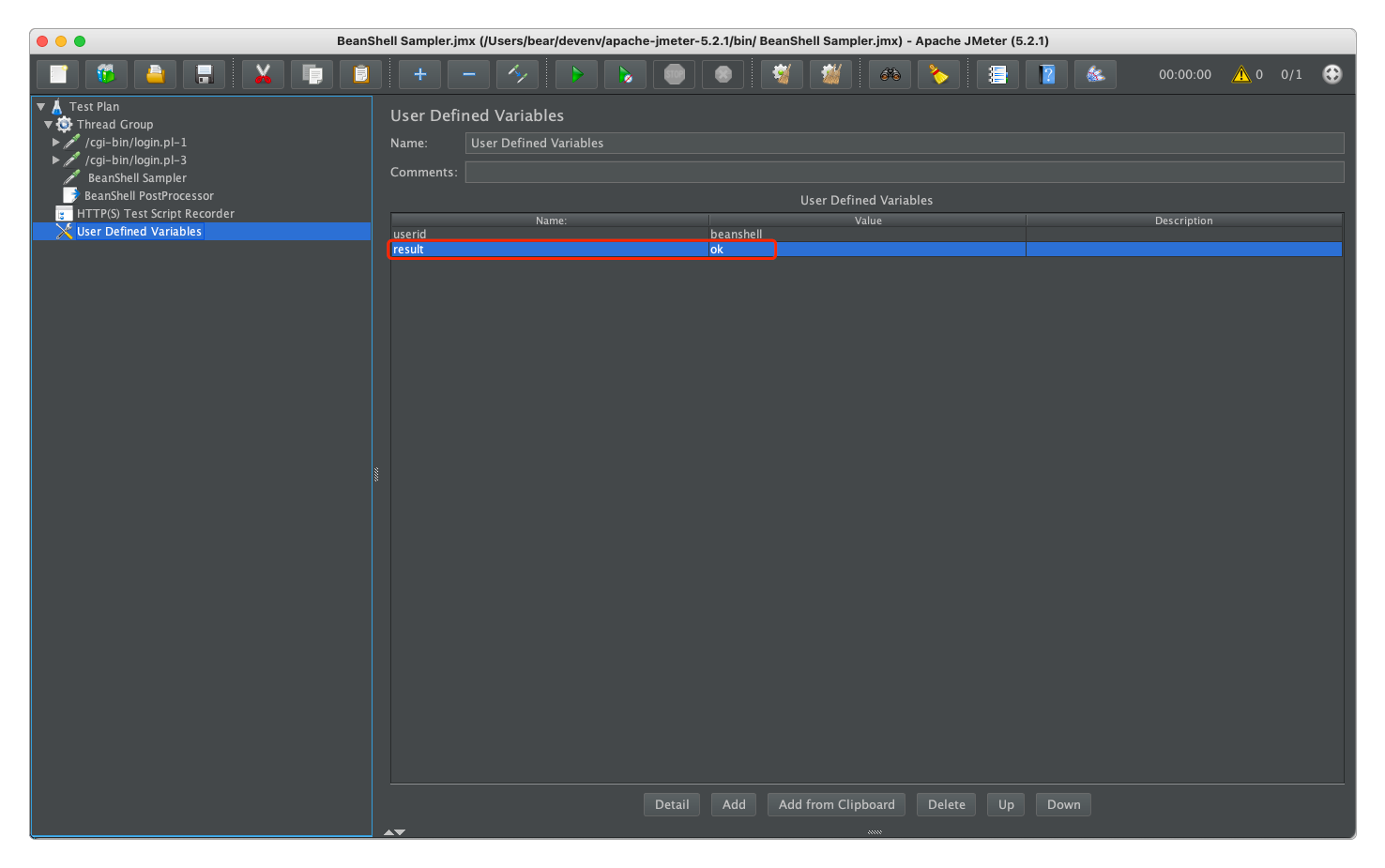Collapse the Test Plan tree node
The image size is (1385, 868).
point(41,107)
